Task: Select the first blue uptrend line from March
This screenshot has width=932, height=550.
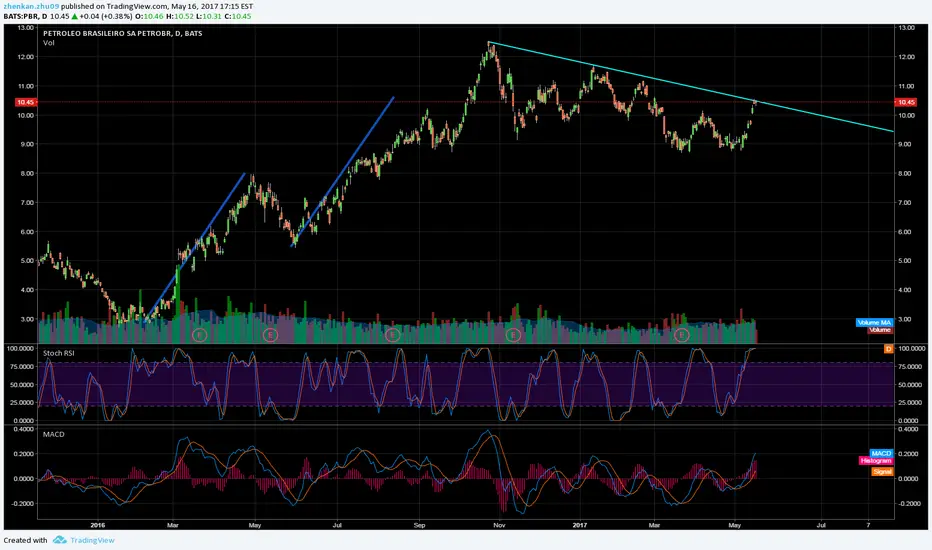Action: (194, 248)
